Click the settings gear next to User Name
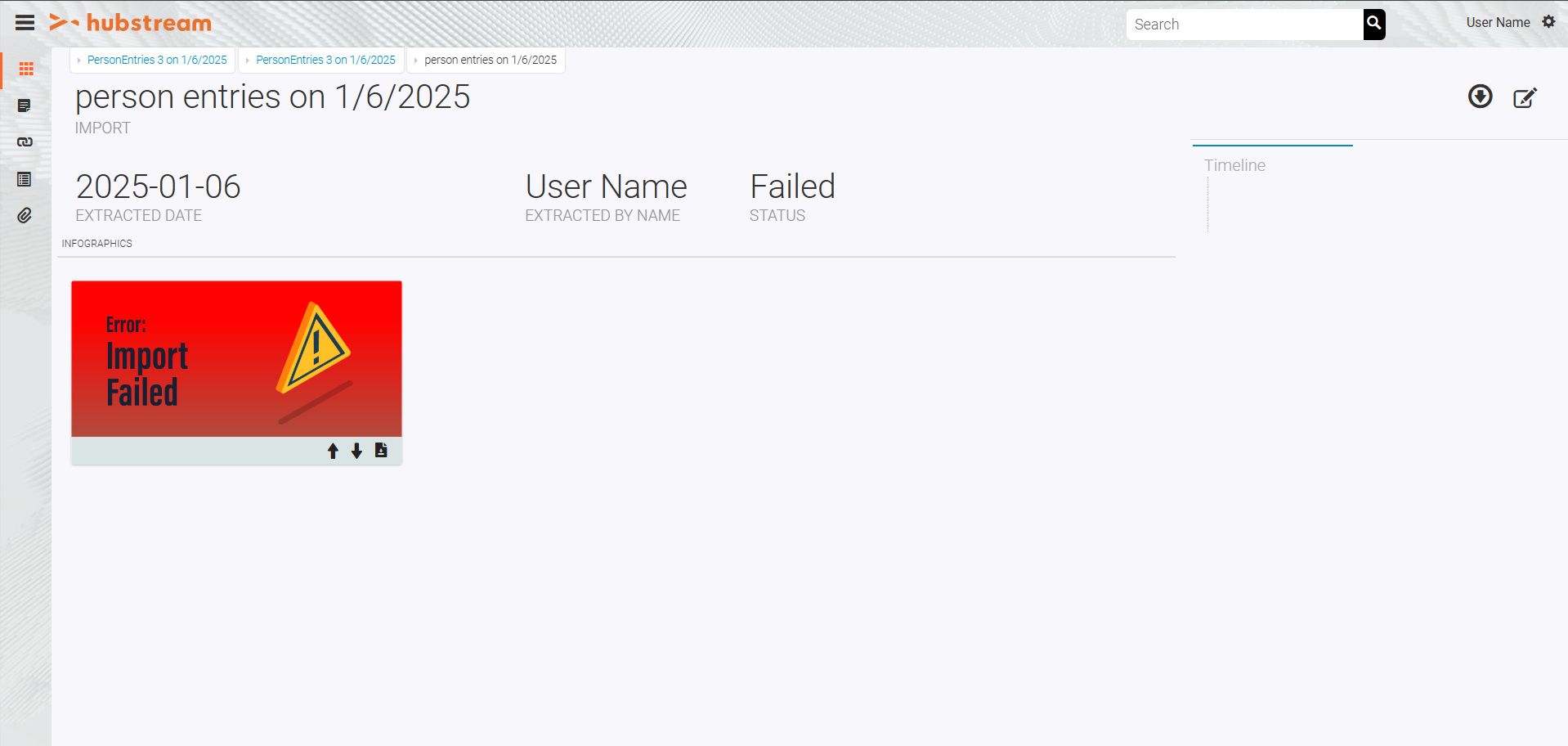This screenshot has width=1568, height=746. pos(1549,22)
